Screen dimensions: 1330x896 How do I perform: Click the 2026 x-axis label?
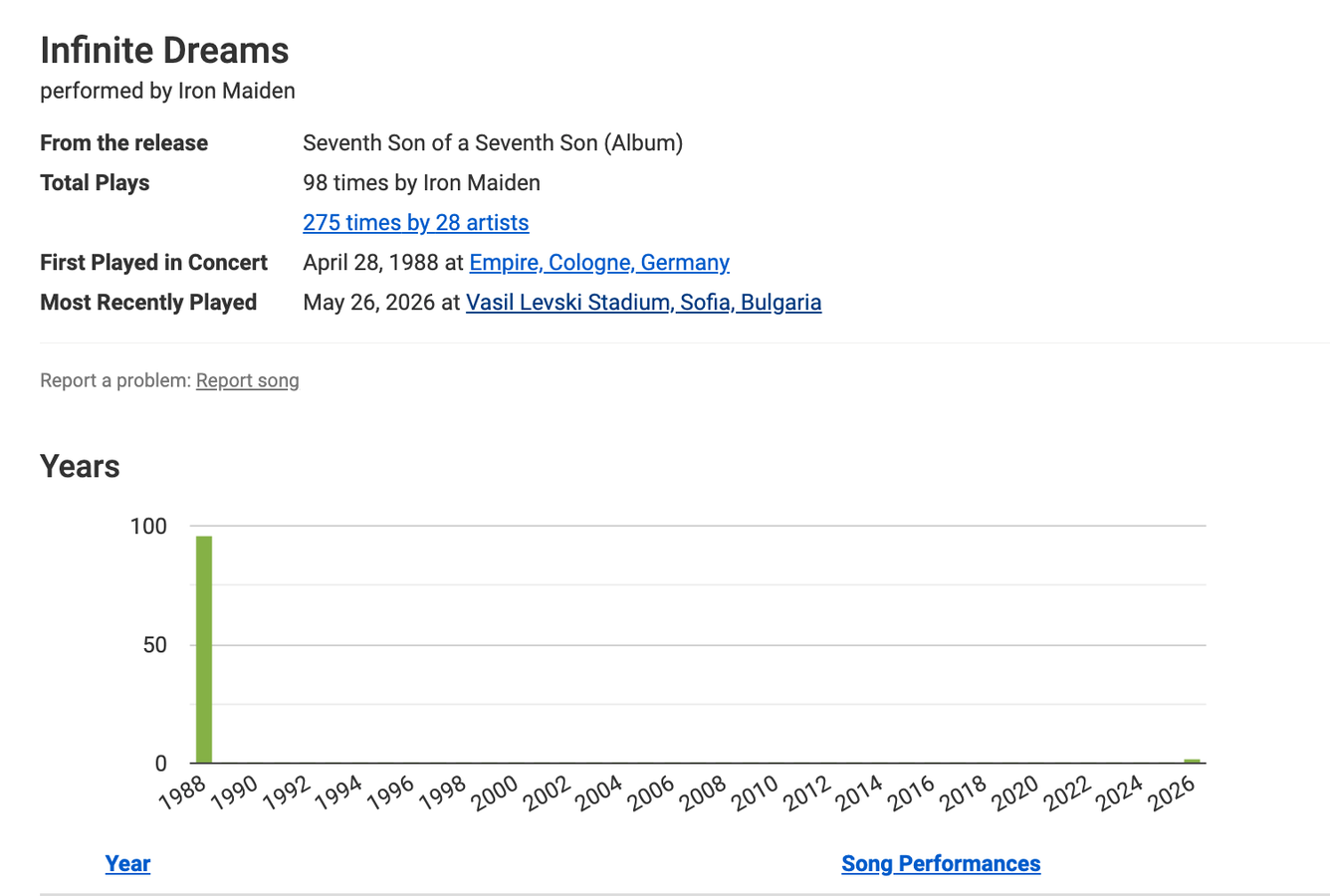(1171, 792)
